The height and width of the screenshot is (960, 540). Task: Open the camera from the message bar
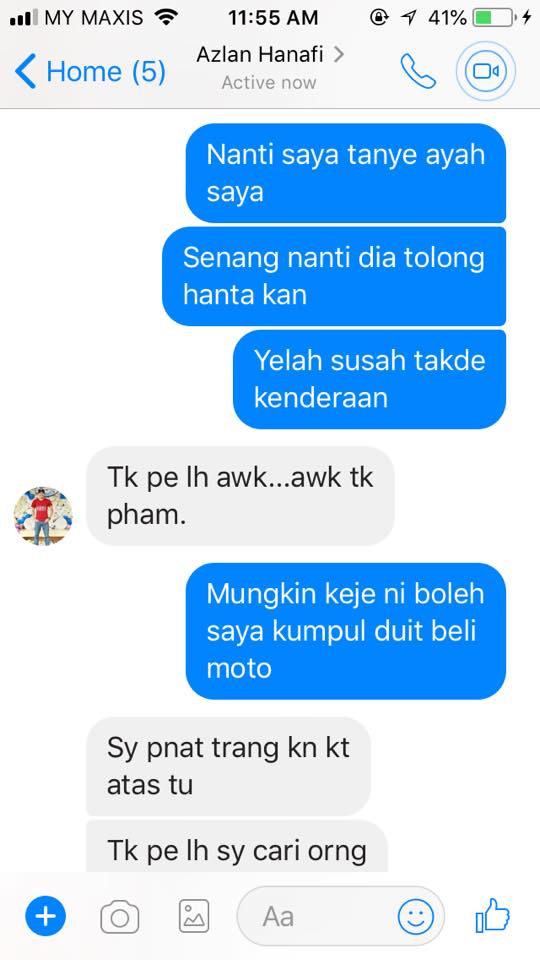[x=119, y=917]
